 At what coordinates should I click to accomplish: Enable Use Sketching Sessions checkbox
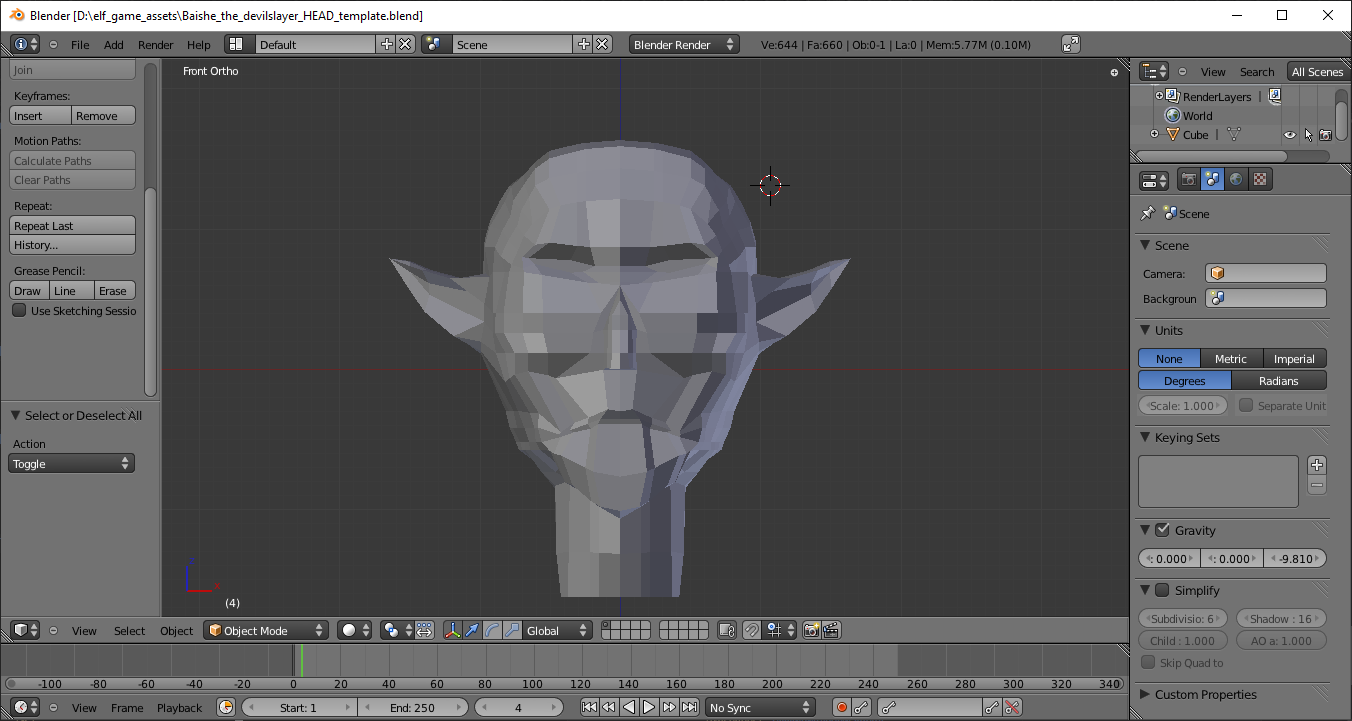point(19,311)
